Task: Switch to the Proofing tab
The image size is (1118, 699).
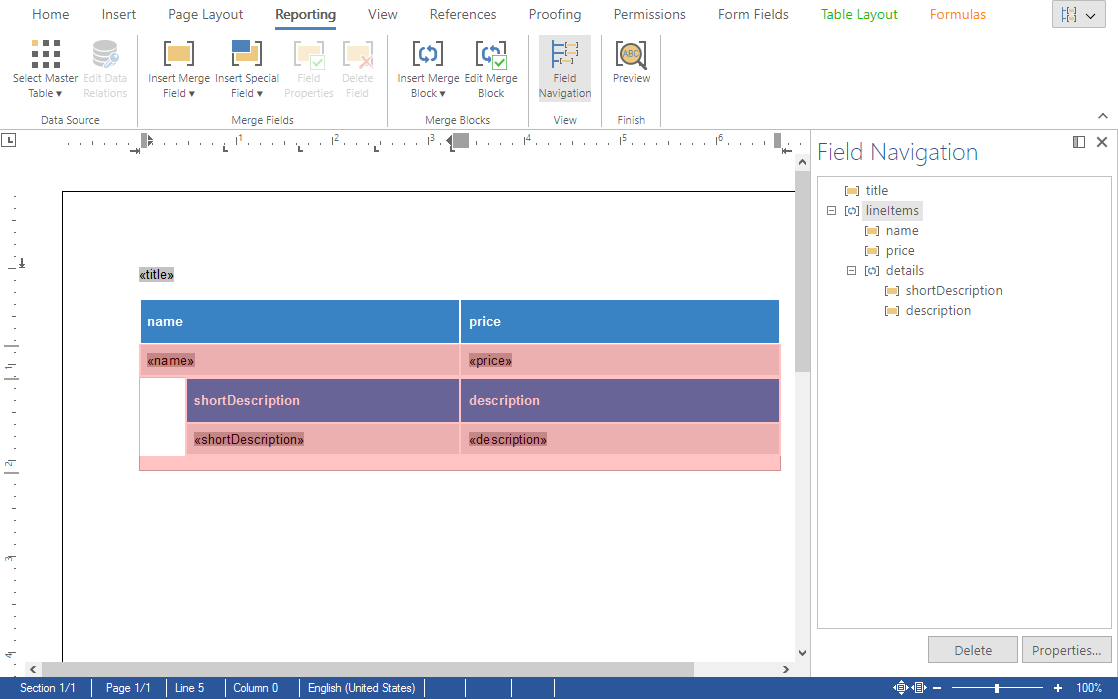Action: pos(555,14)
